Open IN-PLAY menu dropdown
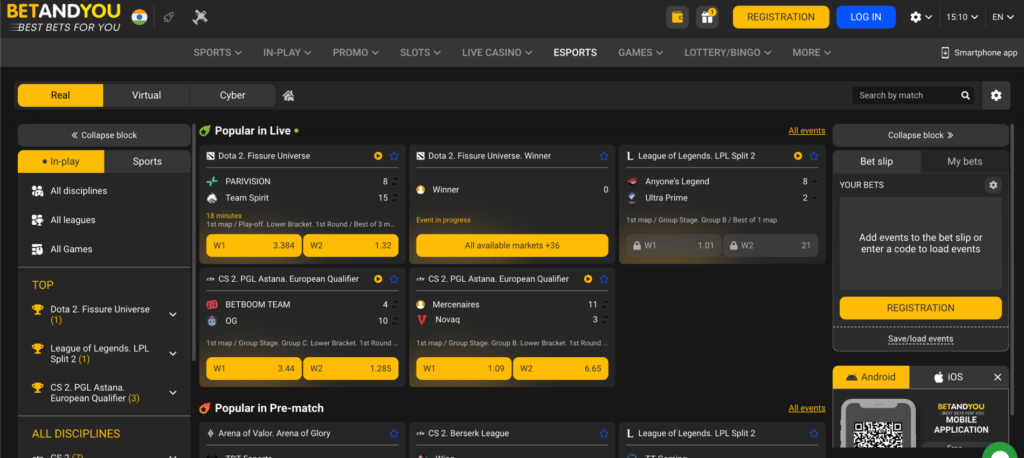The width and height of the screenshot is (1024, 458). coord(287,53)
